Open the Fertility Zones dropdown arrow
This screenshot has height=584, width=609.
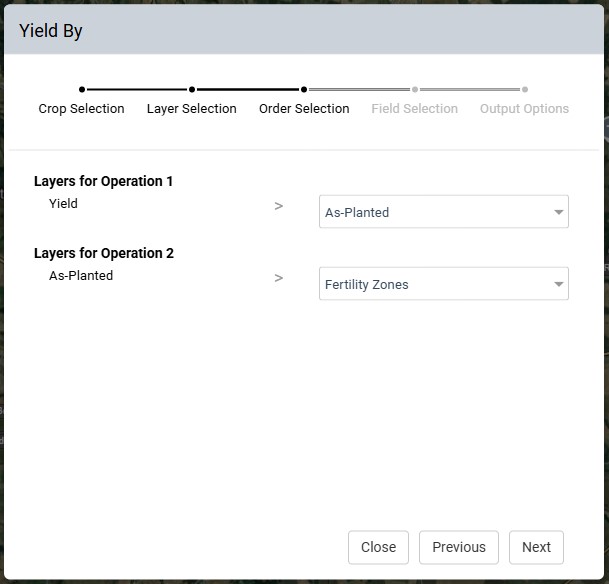(559, 284)
